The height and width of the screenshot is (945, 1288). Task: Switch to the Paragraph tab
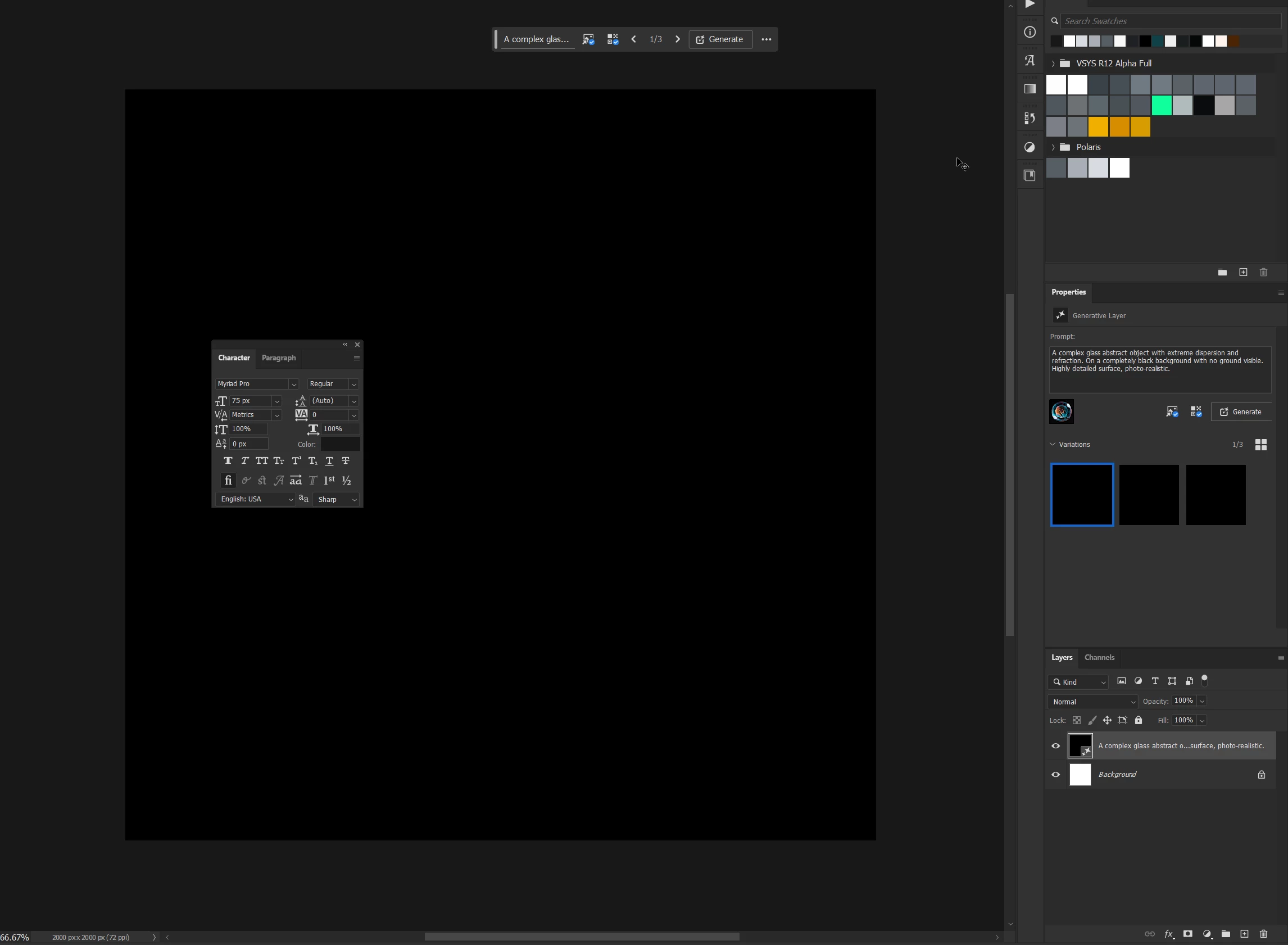tap(278, 358)
